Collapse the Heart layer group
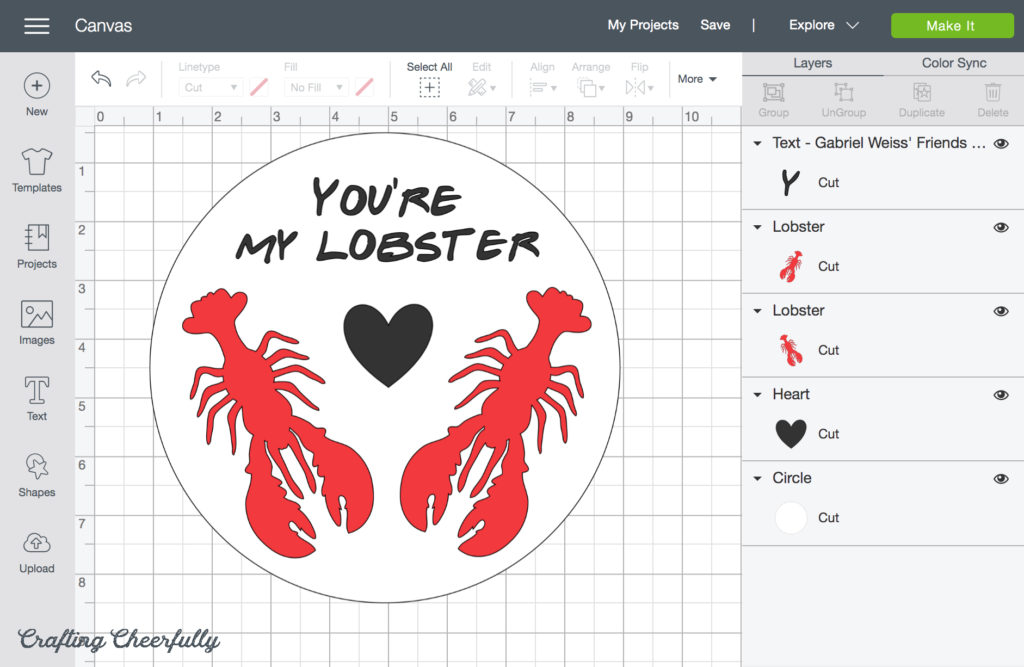The image size is (1024, 667). click(758, 395)
